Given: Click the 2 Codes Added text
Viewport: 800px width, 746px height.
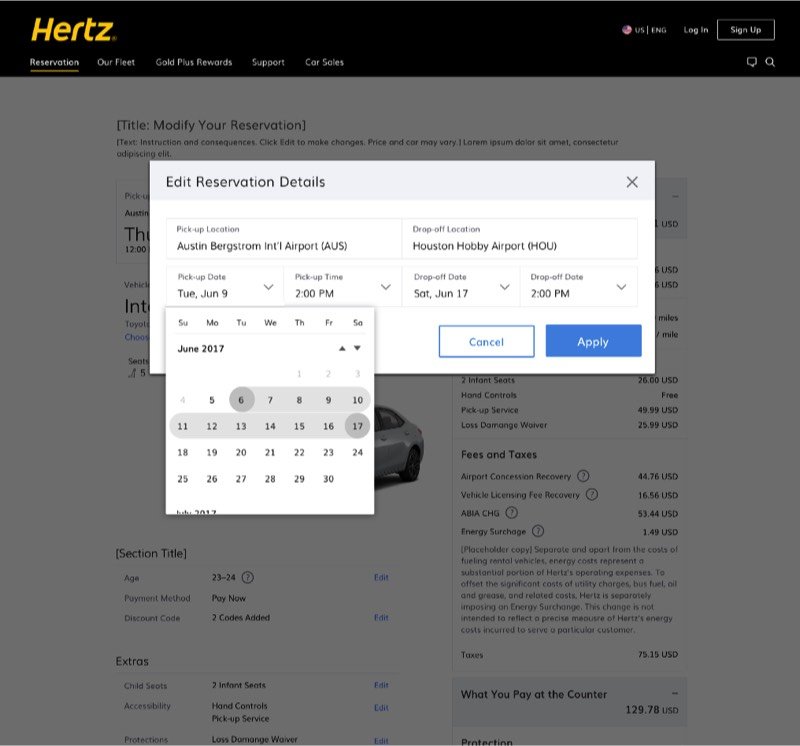Looking at the screenshot, I should 241,617.
